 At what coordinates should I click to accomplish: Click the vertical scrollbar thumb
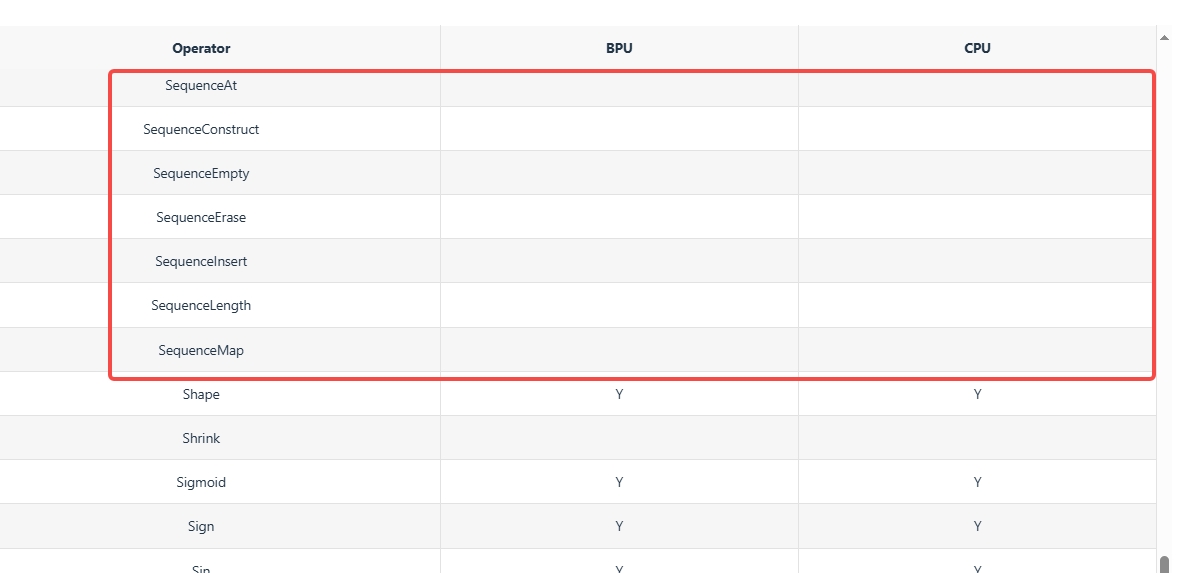[x=1164, y=564]
